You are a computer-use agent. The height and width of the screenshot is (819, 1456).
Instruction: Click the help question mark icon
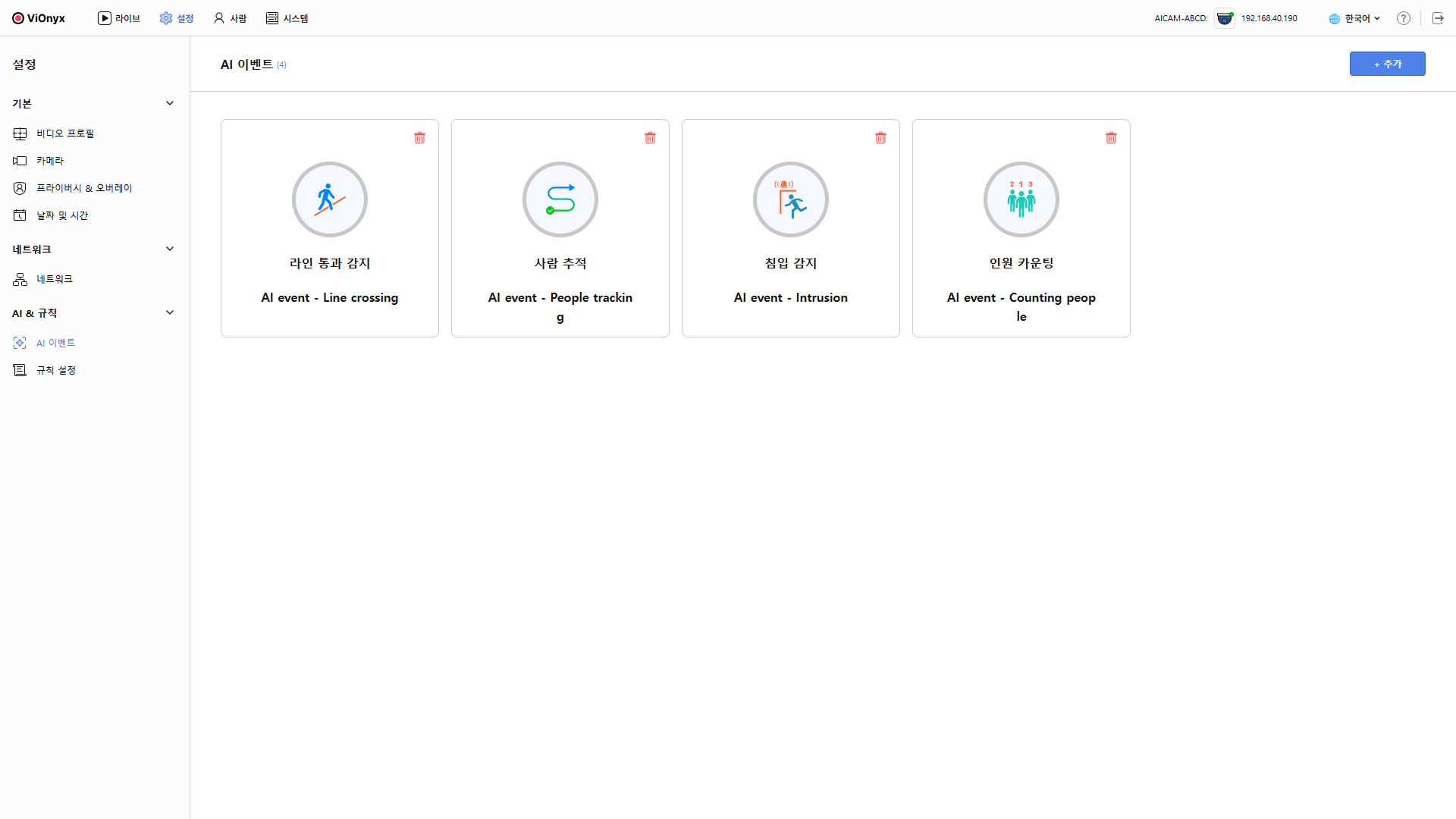(x=1404, y=18)
